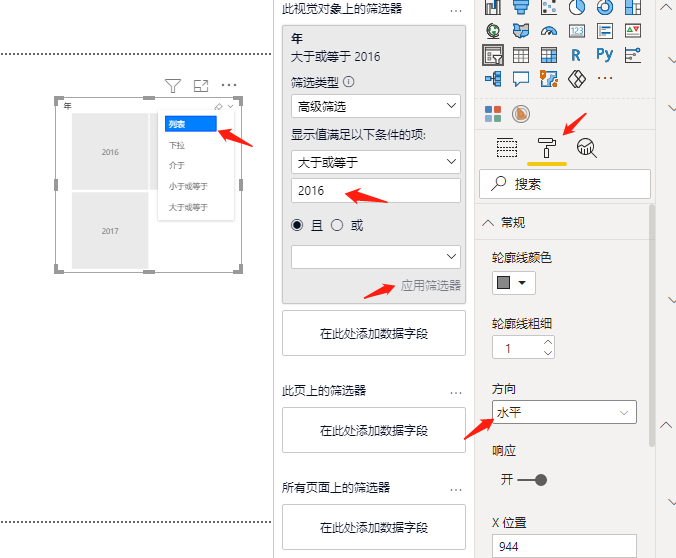Click Focus mode icon above slicer
Image resolution: width=676 pixels, height=558 pixels.
point(201,86)
